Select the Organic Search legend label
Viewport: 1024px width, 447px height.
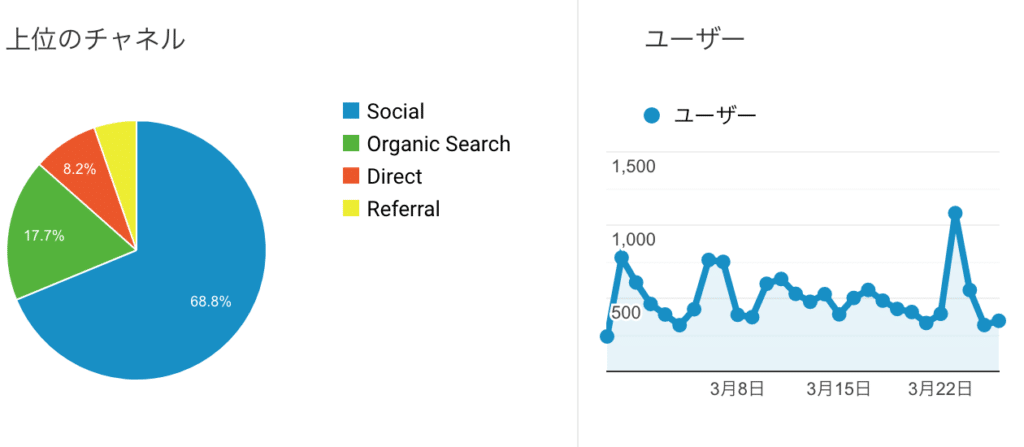[x=438, y=144]
